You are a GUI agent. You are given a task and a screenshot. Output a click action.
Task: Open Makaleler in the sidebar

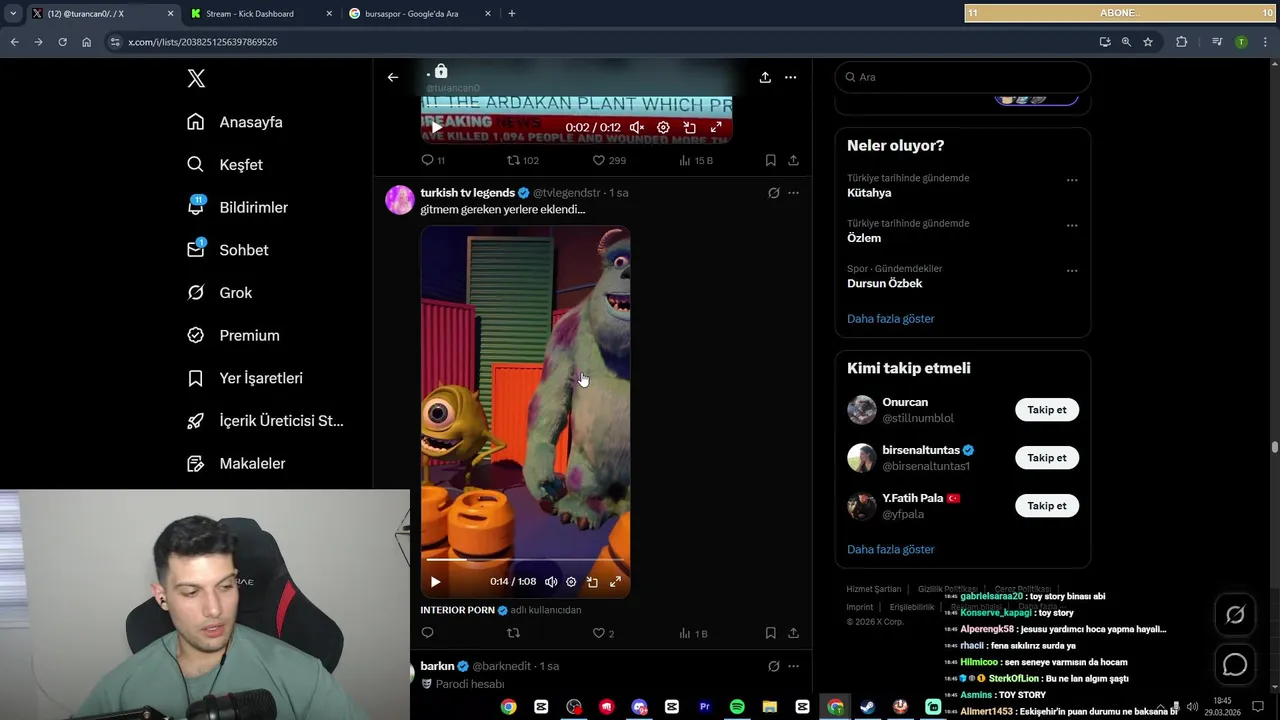236,464
